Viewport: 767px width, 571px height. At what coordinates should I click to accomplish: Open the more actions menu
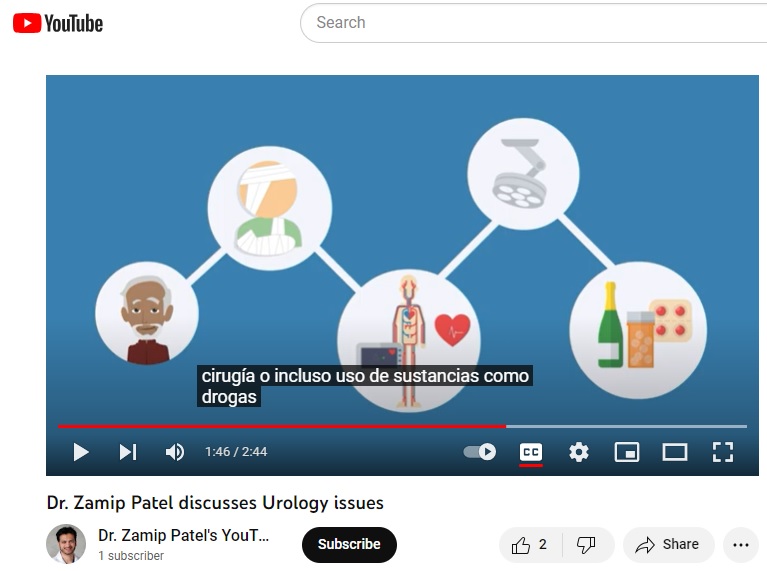[741, 545]
